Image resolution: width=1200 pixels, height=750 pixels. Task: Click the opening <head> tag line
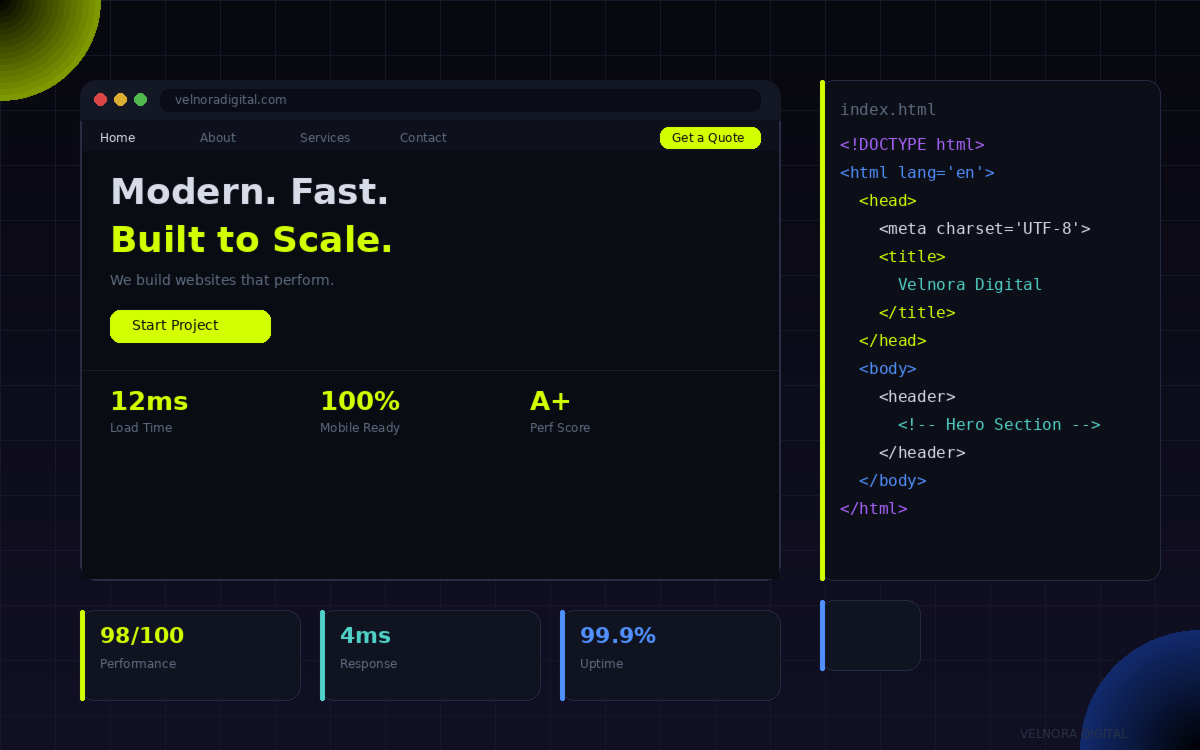tap(888, 201)
